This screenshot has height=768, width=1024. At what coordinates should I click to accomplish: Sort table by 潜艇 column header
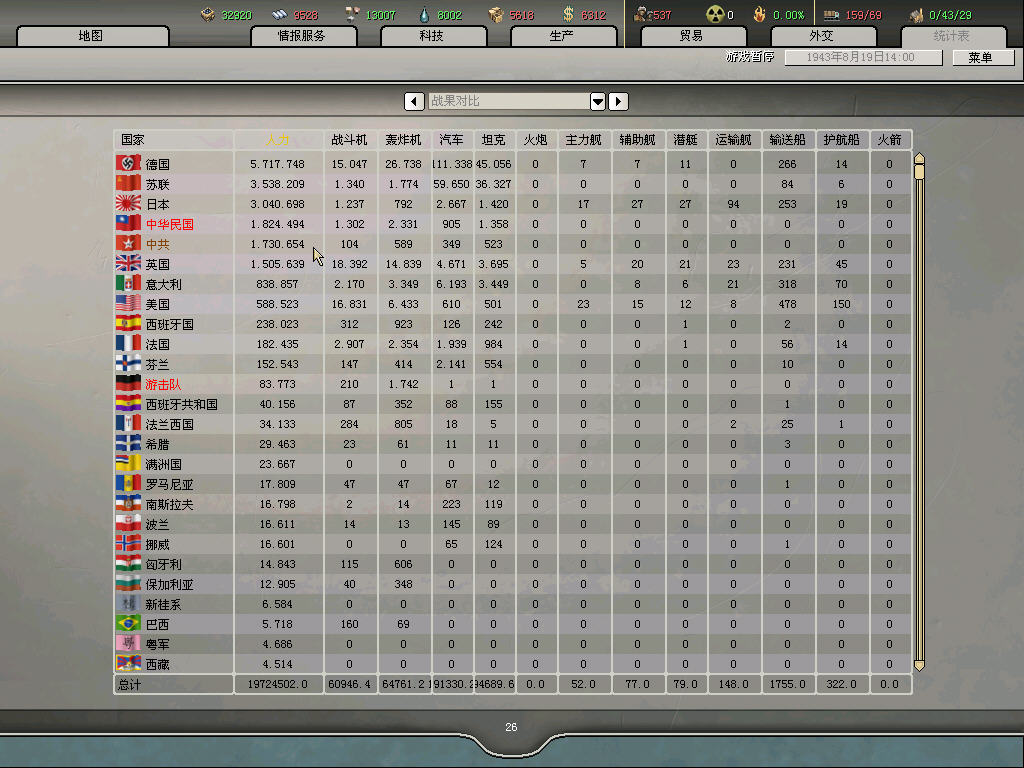[x=686, y=140]
